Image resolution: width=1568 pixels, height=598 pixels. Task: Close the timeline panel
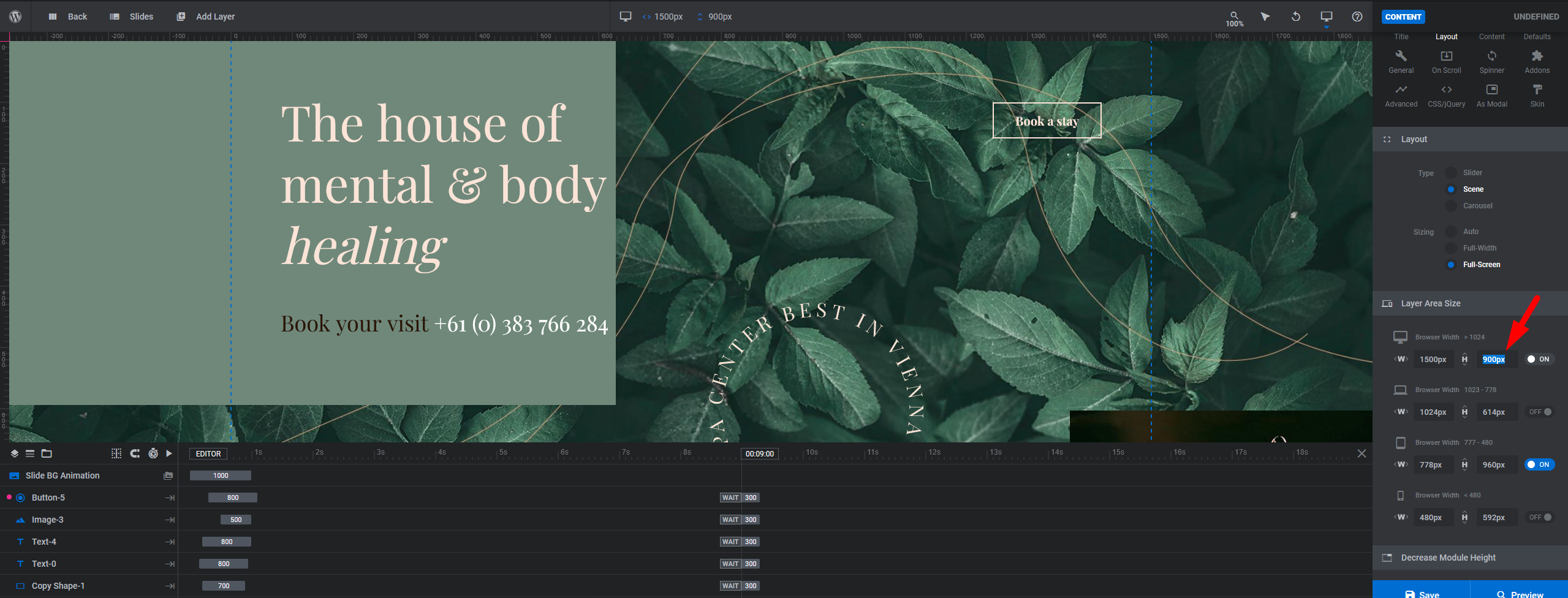[x=1362, y=453]
